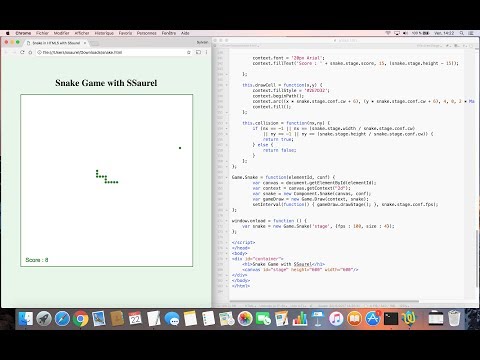Open Safari from the Dock

tap(62, 319)
